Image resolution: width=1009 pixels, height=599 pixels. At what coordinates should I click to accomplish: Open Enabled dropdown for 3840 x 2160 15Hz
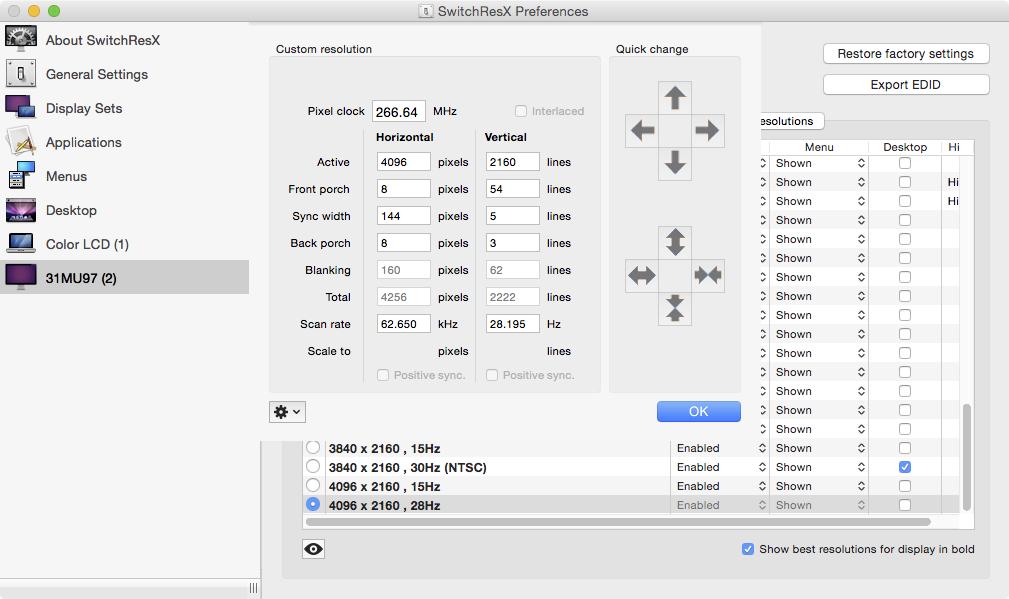coord(721,448)
